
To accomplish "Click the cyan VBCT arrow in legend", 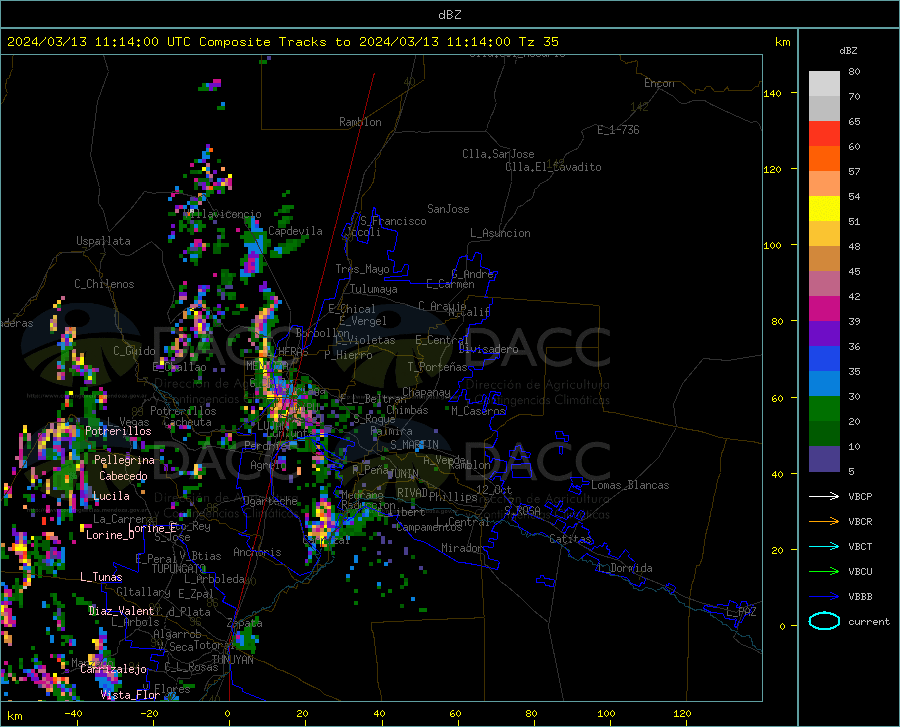I will (824, 546).
